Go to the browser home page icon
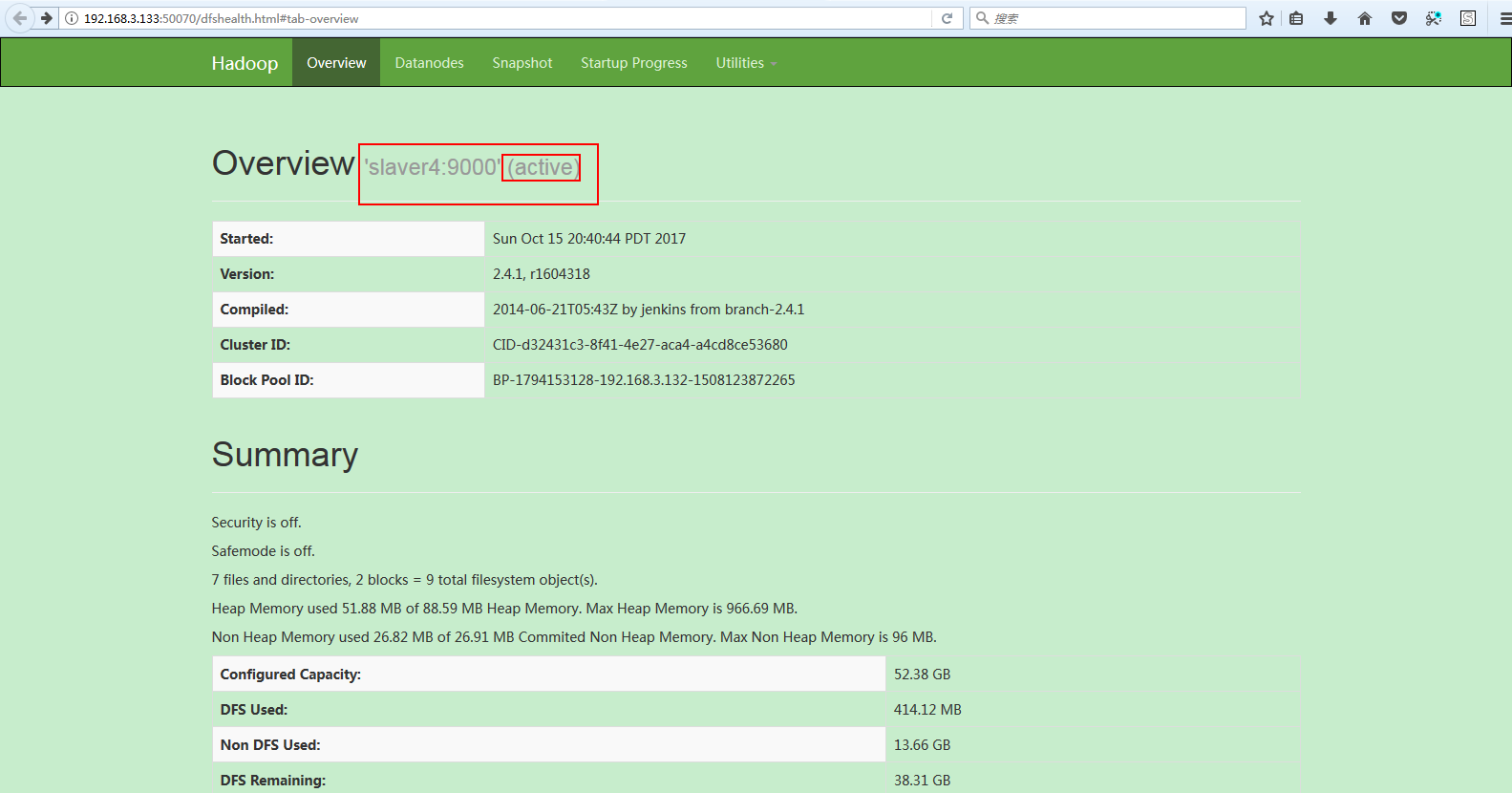This screenshot has height=793, width=1512. [1365, 18]
